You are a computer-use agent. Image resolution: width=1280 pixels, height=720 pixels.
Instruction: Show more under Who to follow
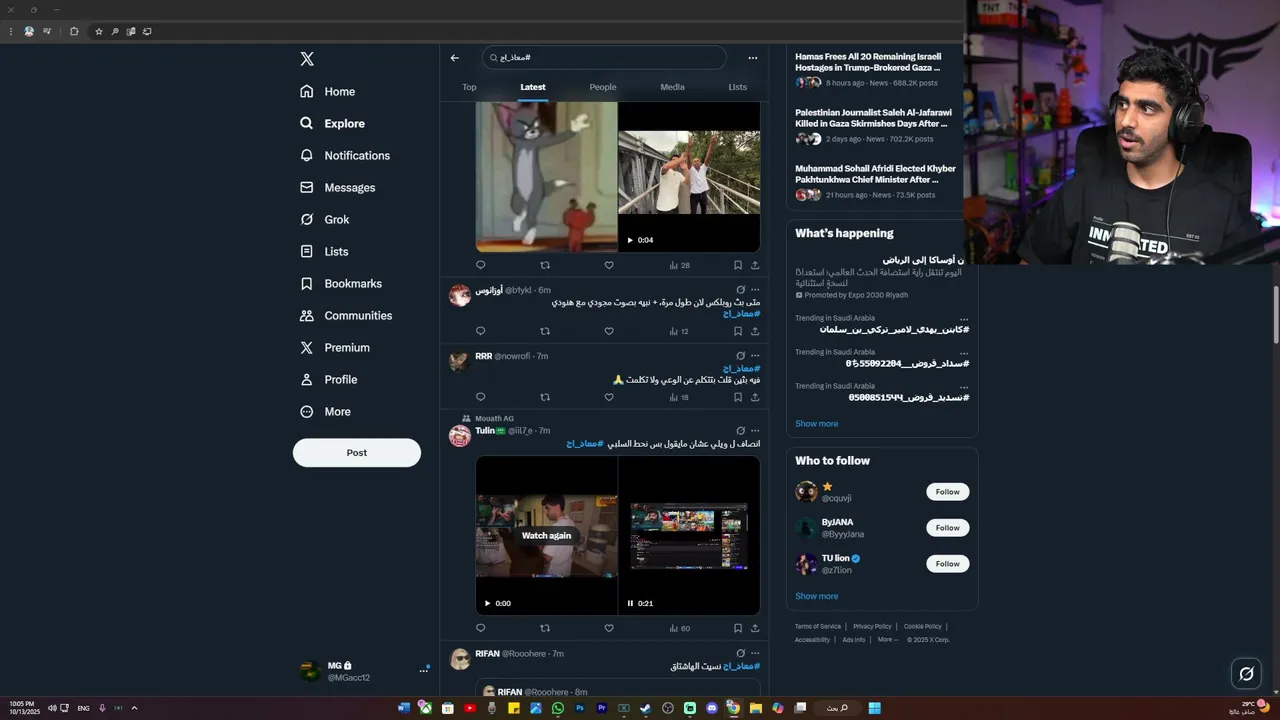point(817,596)
